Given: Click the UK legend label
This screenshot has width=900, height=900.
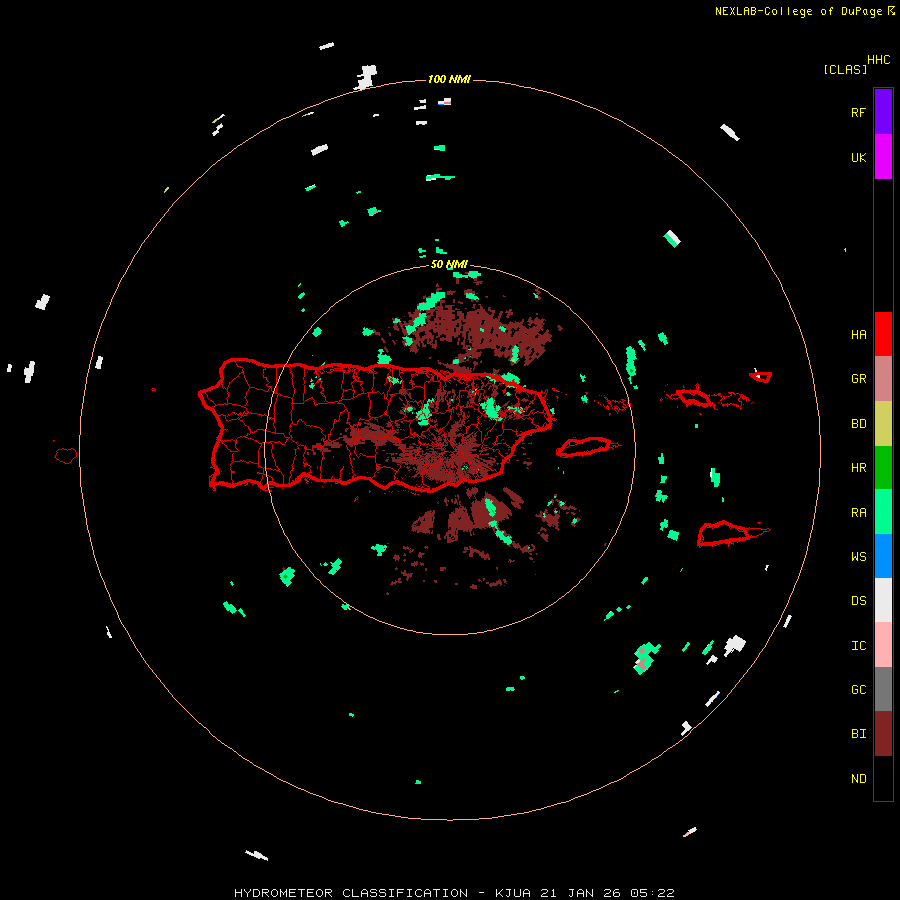Looking at the screenshot, I should click(858, 157).
